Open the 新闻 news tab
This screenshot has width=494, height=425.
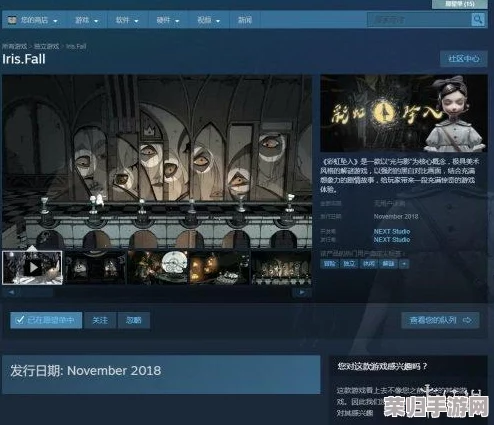click(x=245, y=20)
